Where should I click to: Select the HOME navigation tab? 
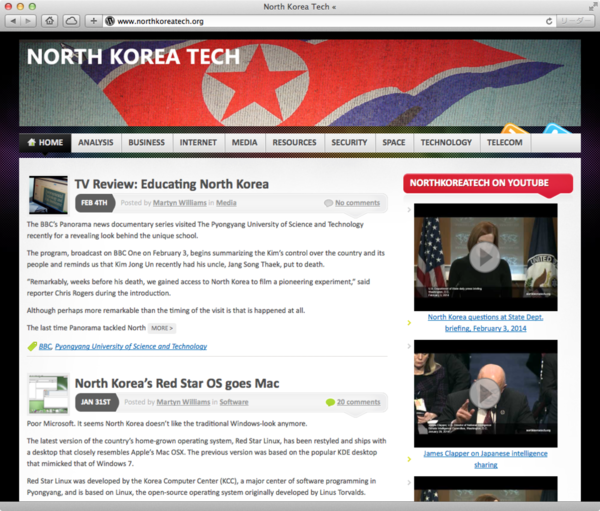[45, 143]
